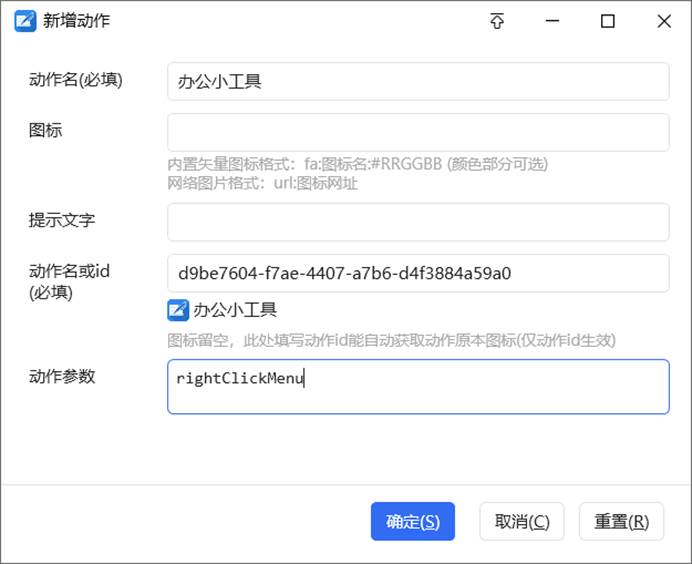Click the pin-to-top icon in title bar
692x564 pixels.
click(497, 21)
